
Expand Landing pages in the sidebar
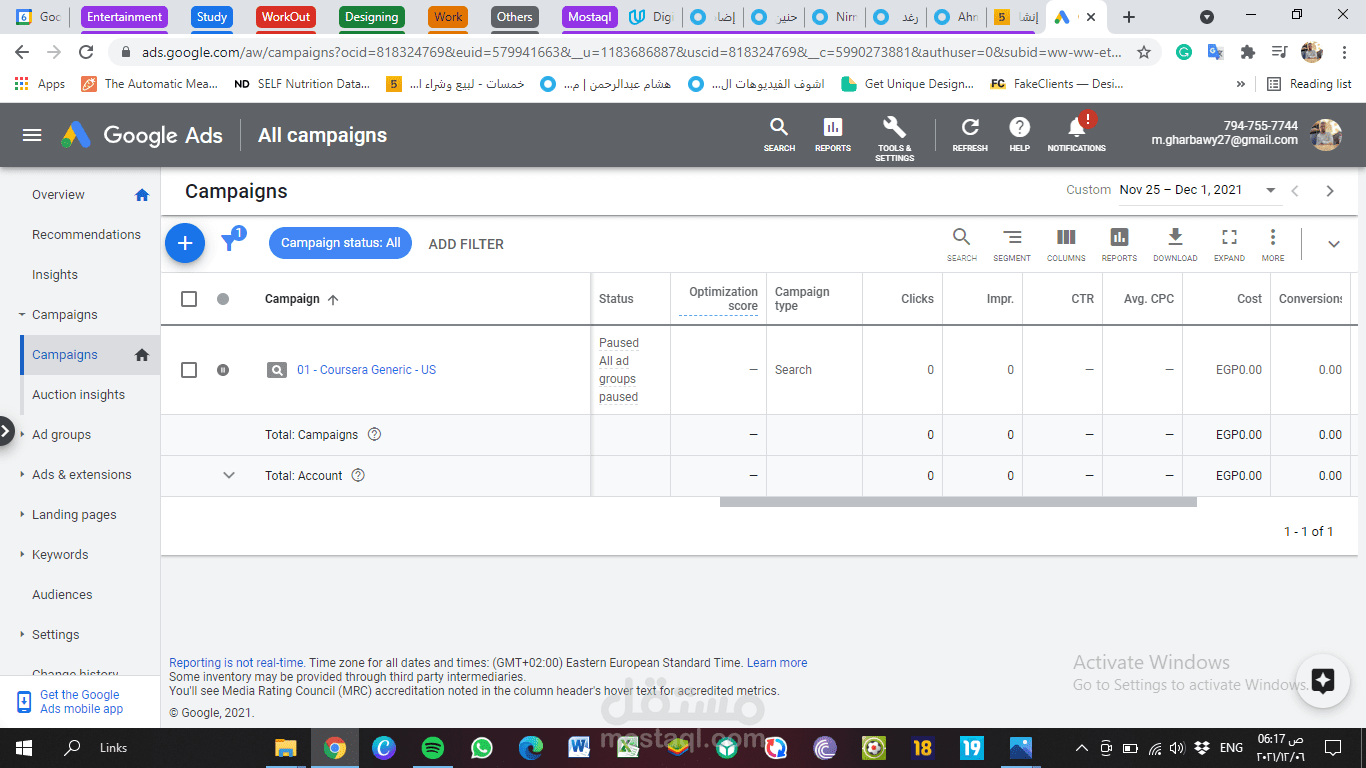22,514
